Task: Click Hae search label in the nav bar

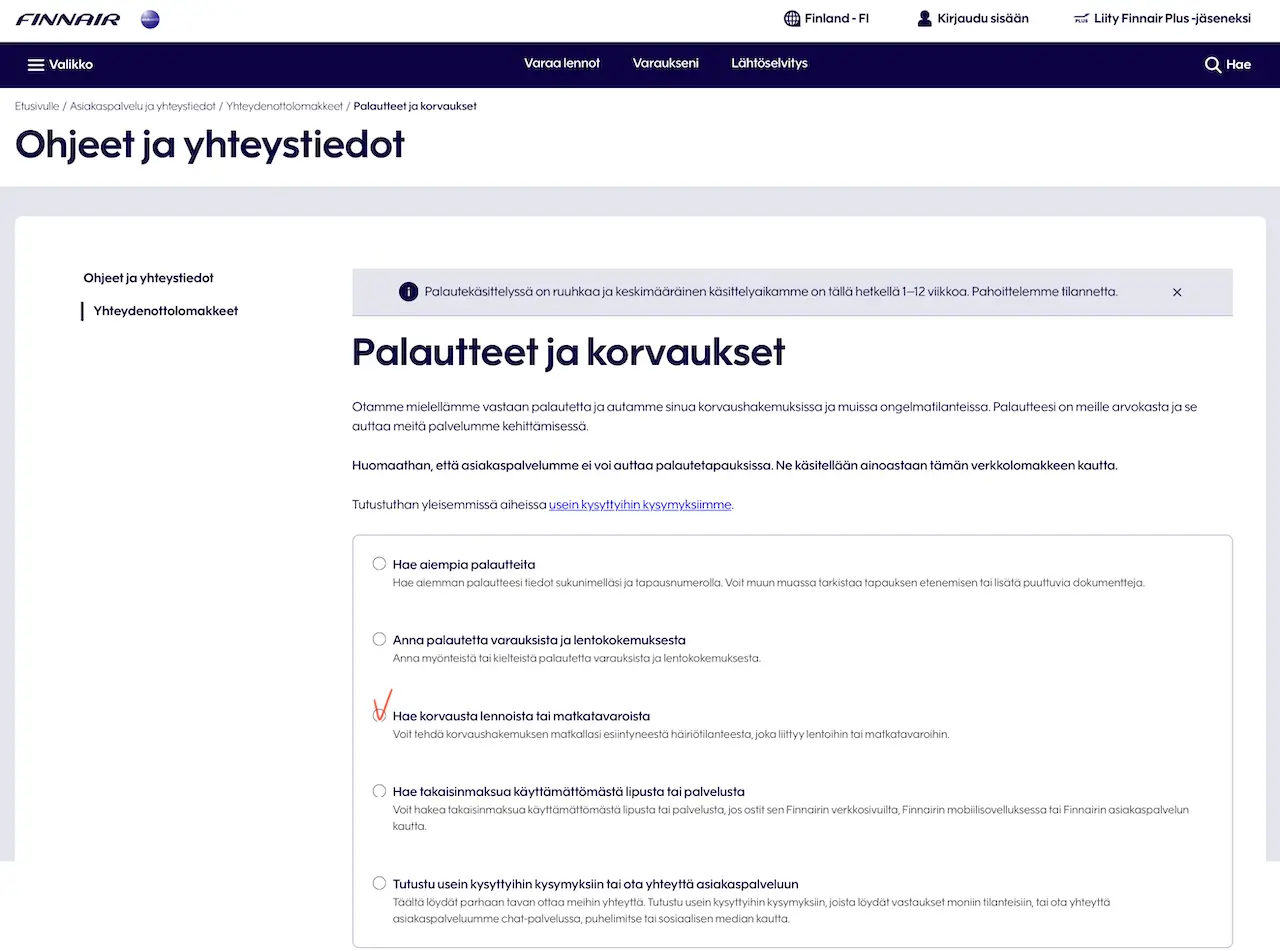Action: coord(1239,65)
